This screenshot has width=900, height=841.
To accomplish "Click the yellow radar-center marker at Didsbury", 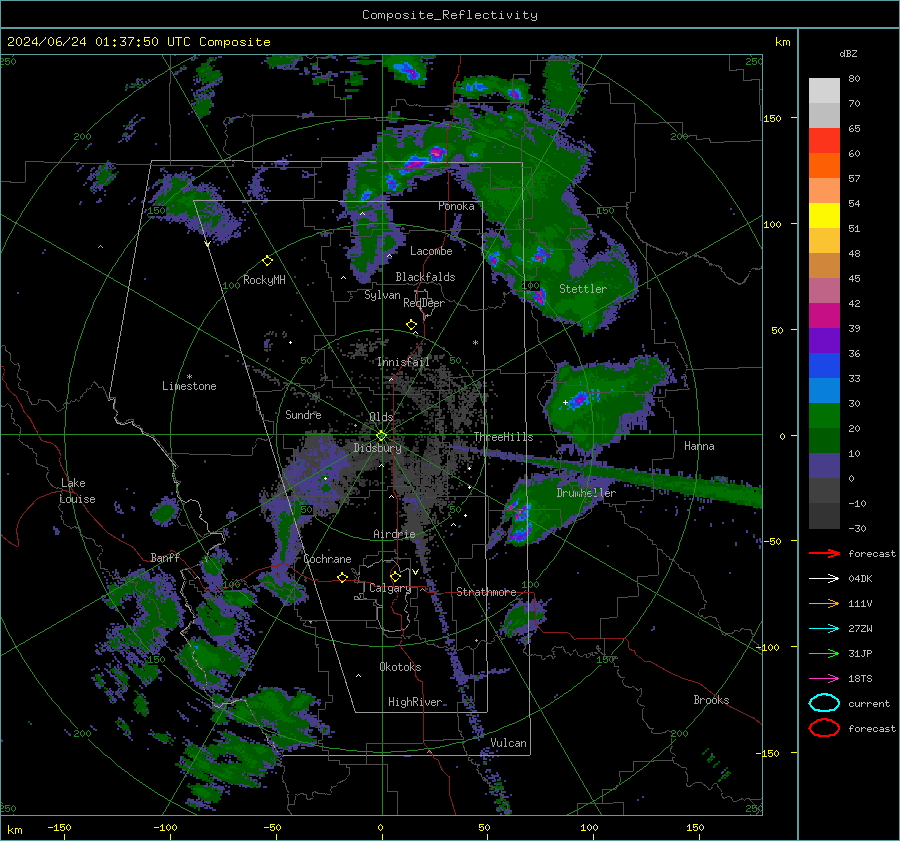I will [381, 436].
